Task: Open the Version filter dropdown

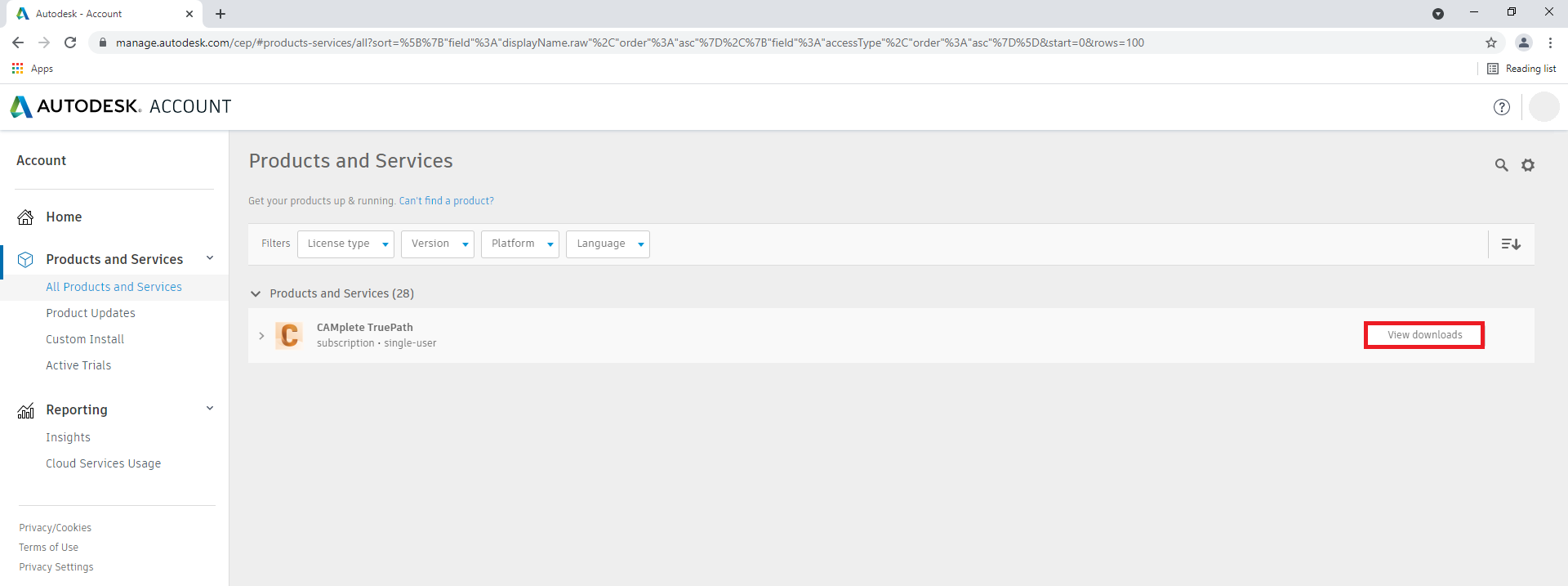Action: [437, 244]
